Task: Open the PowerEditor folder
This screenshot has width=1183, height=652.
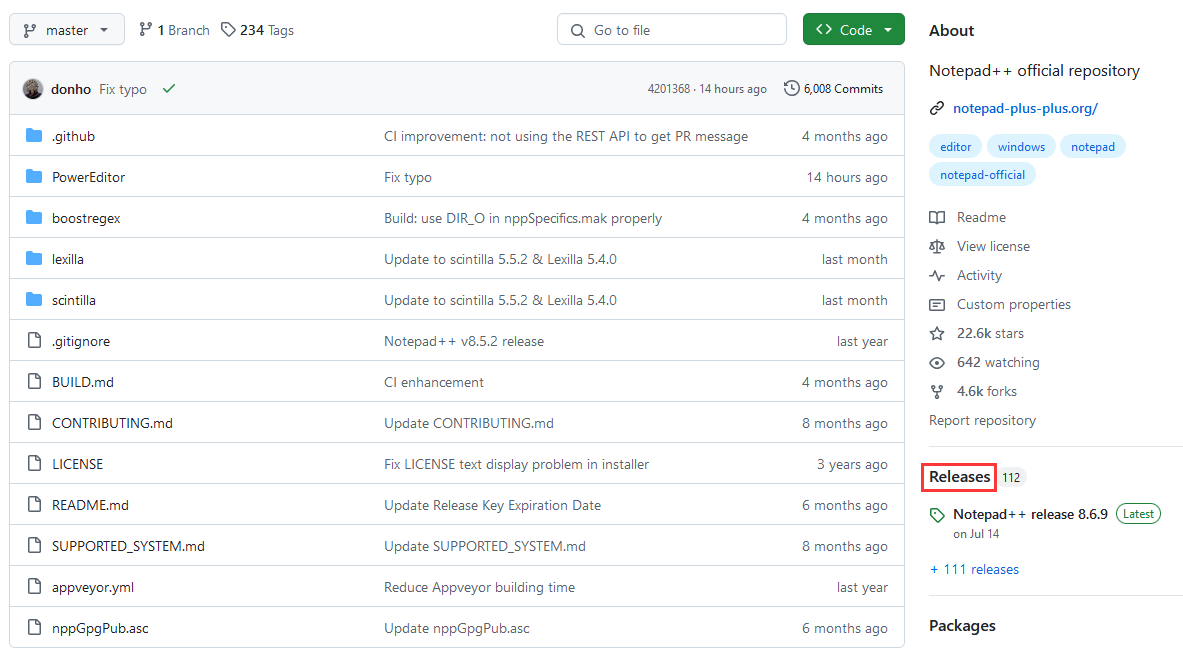Action: click(x=88, y=177)
